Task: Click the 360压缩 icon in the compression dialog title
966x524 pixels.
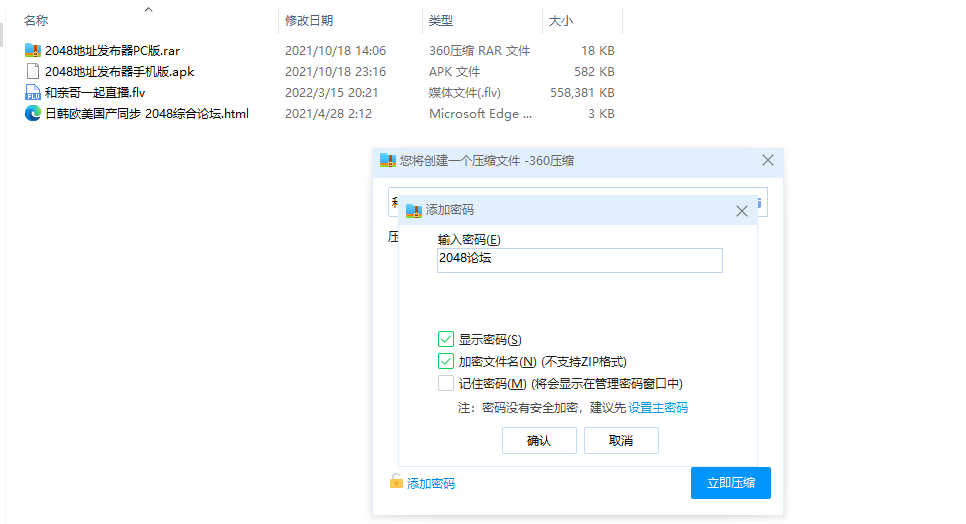Action: (x=388, y=160)
